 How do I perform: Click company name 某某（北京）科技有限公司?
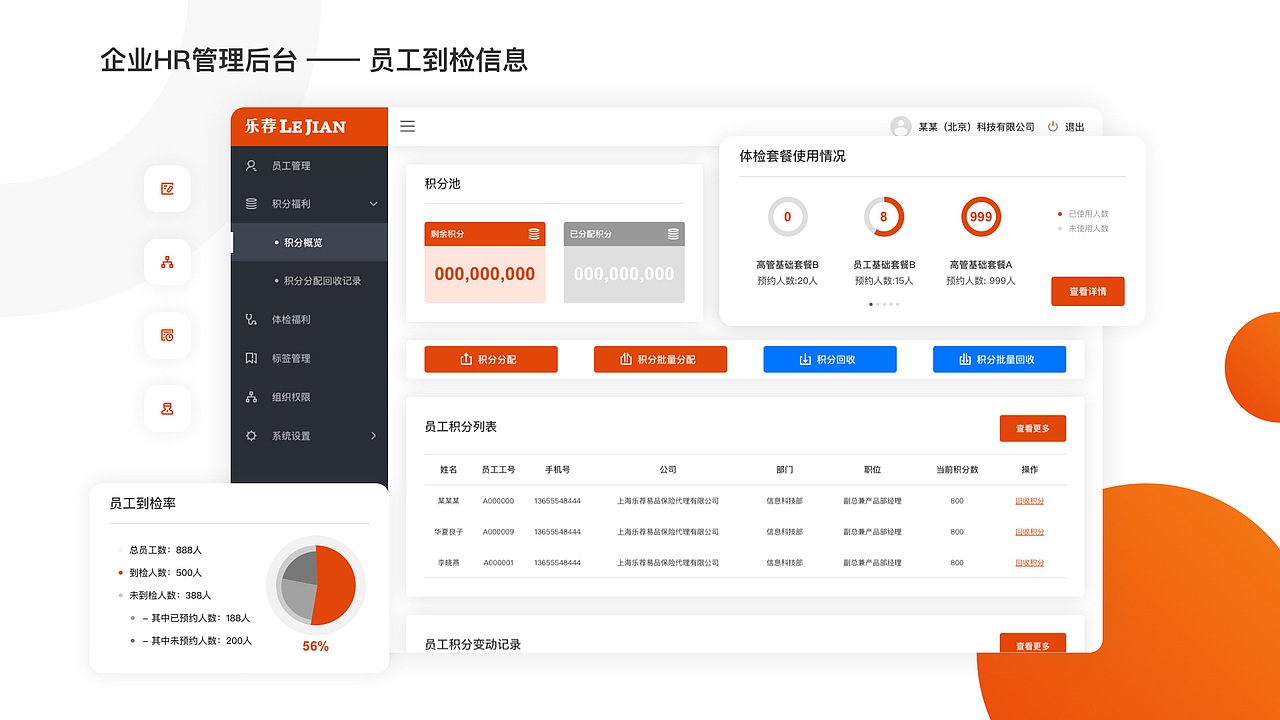[x=976, y=127]
